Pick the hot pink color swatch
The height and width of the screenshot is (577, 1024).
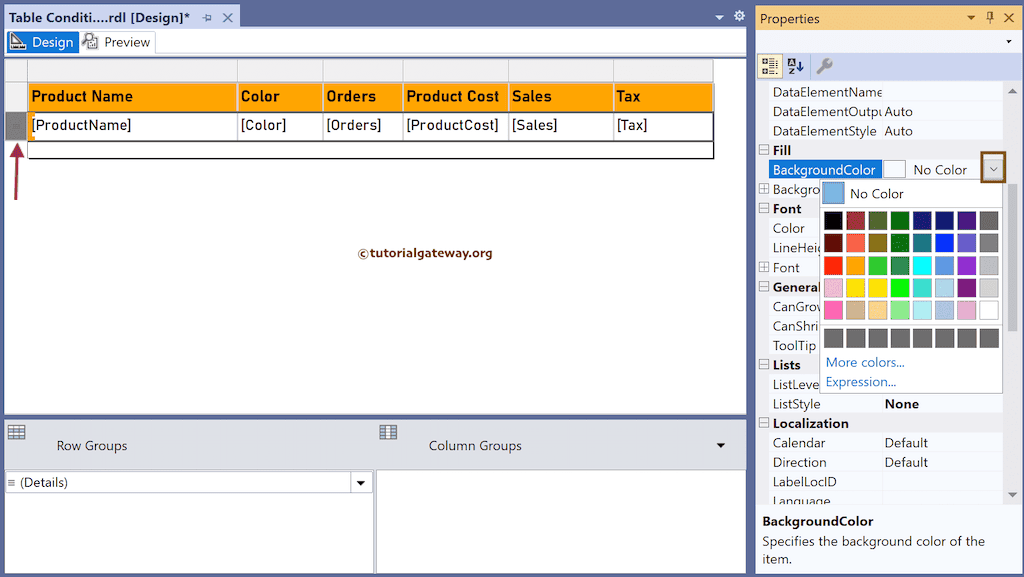point(833,310)
